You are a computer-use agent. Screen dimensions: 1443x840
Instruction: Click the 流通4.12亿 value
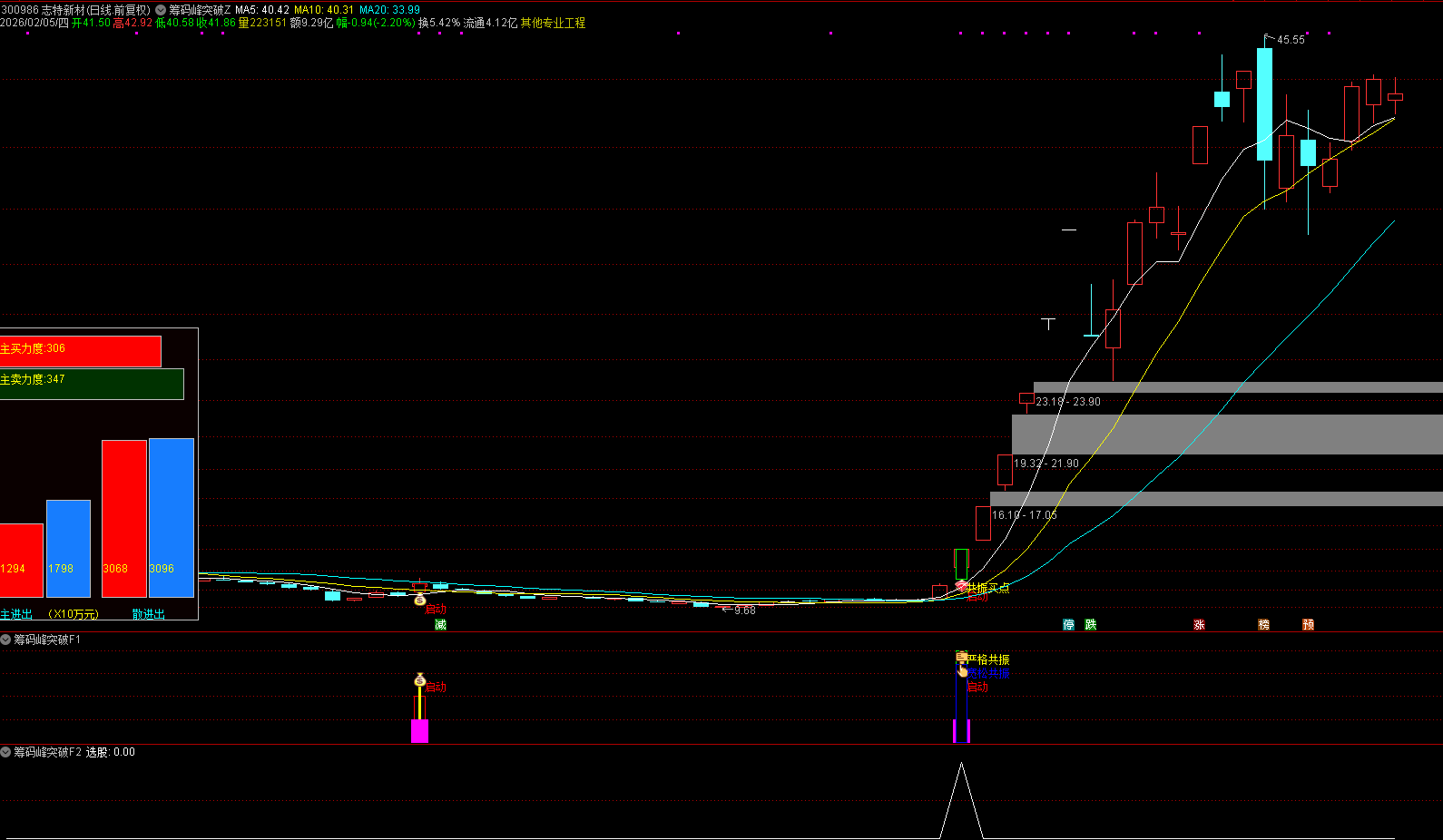click(x=490, y=23)
